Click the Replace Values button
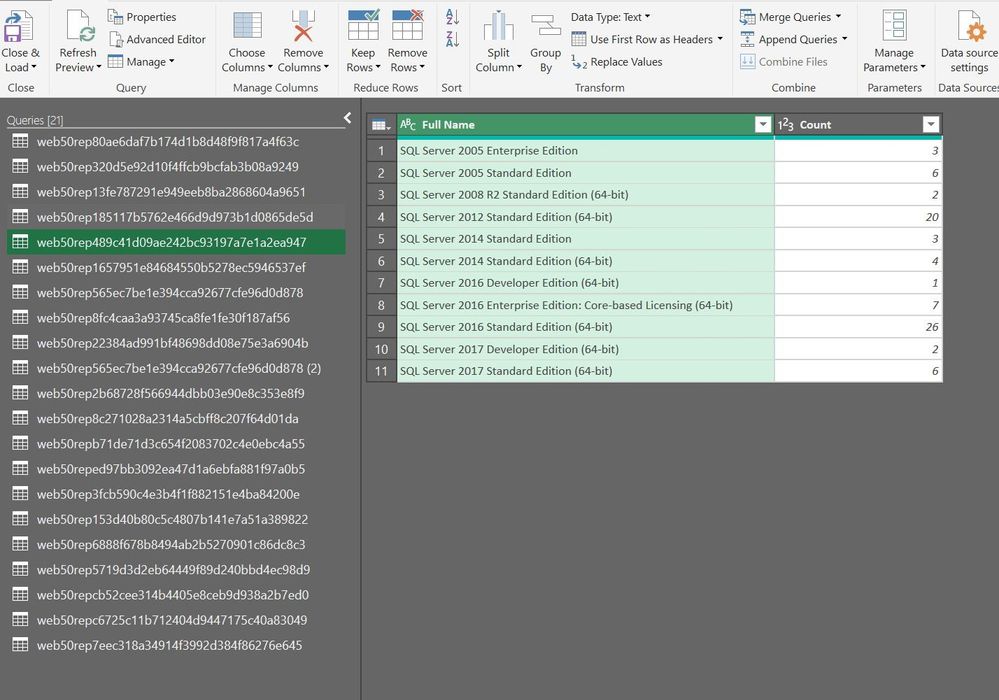The image size is (999, 700). coord(617,62)
